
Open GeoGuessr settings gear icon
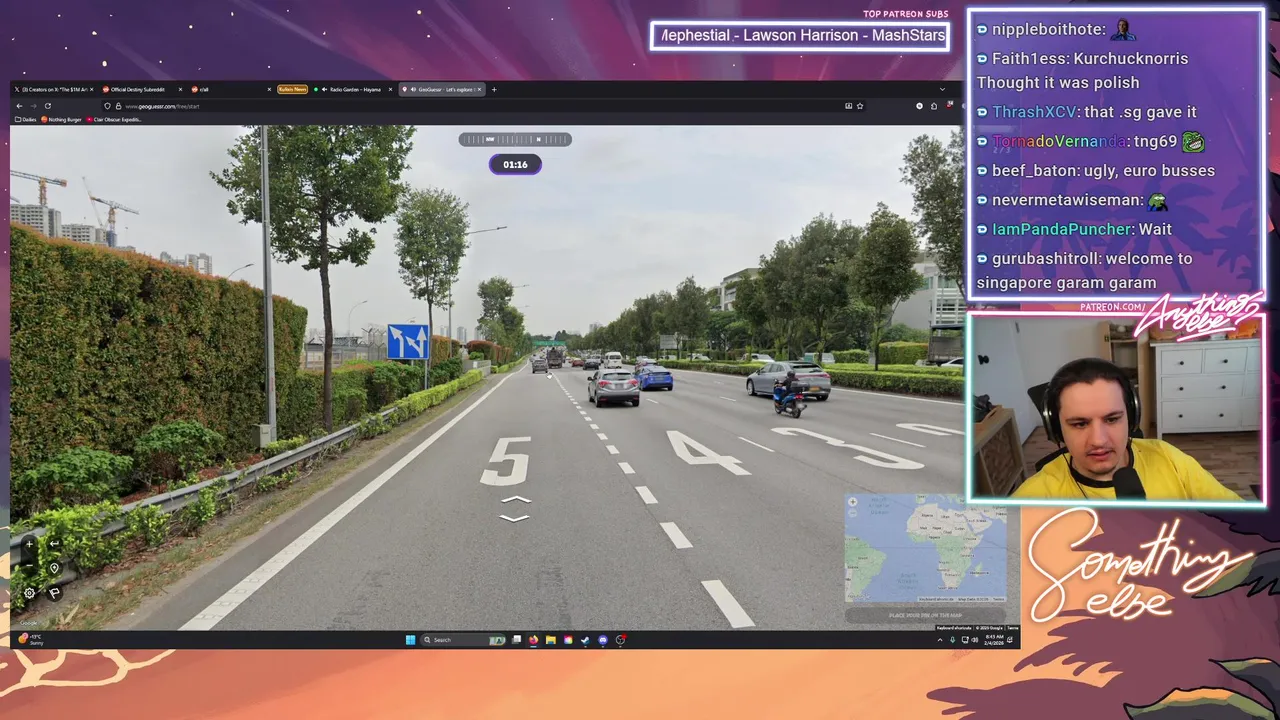coord(29,593)
